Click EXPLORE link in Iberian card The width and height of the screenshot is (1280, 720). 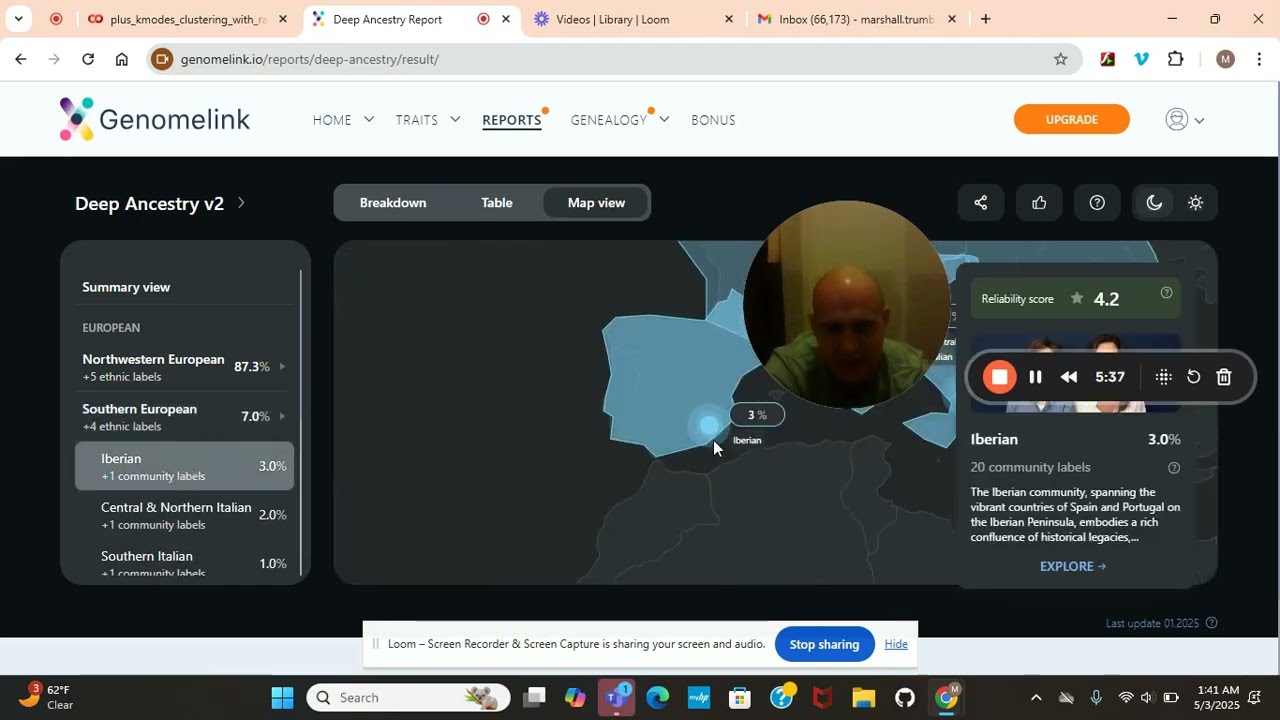(x=1072, y=566)
